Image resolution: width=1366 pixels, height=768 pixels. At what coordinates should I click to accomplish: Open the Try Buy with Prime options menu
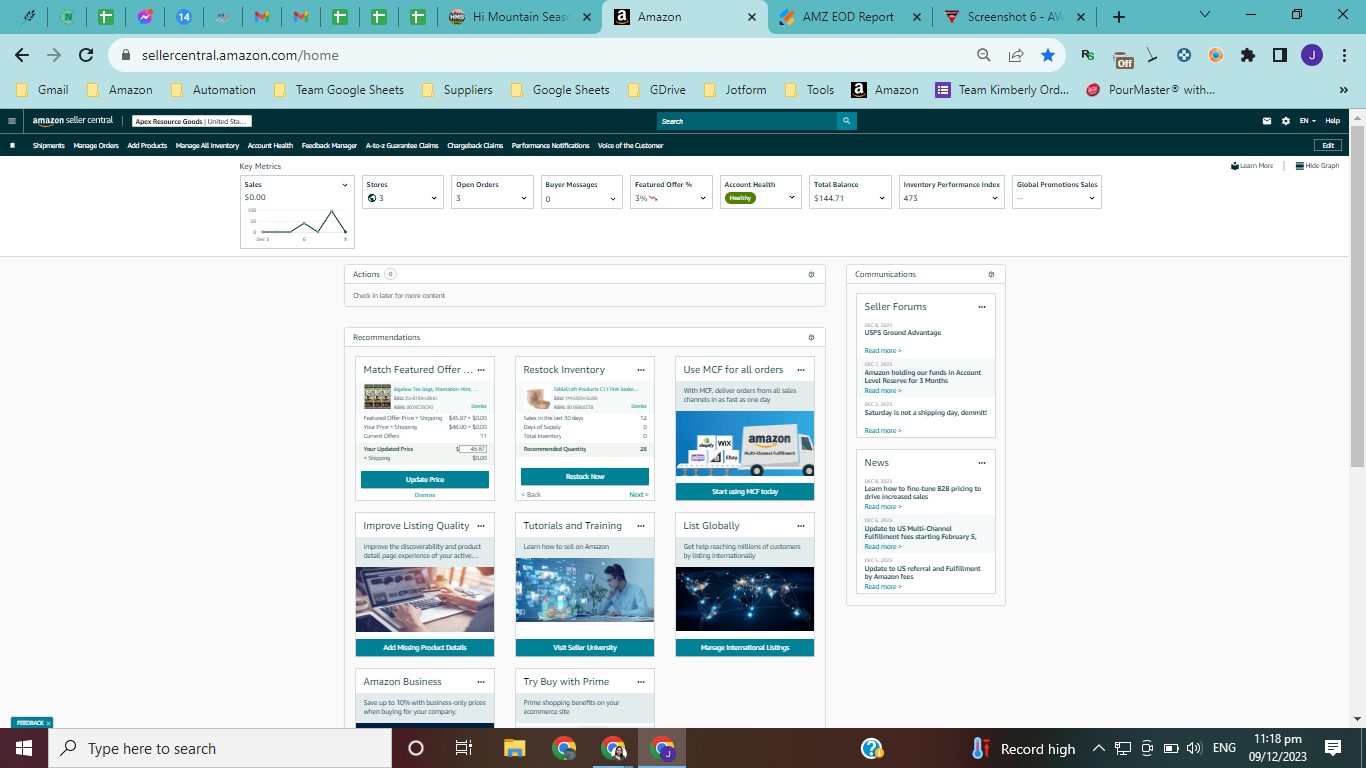[x=641, y=682]
